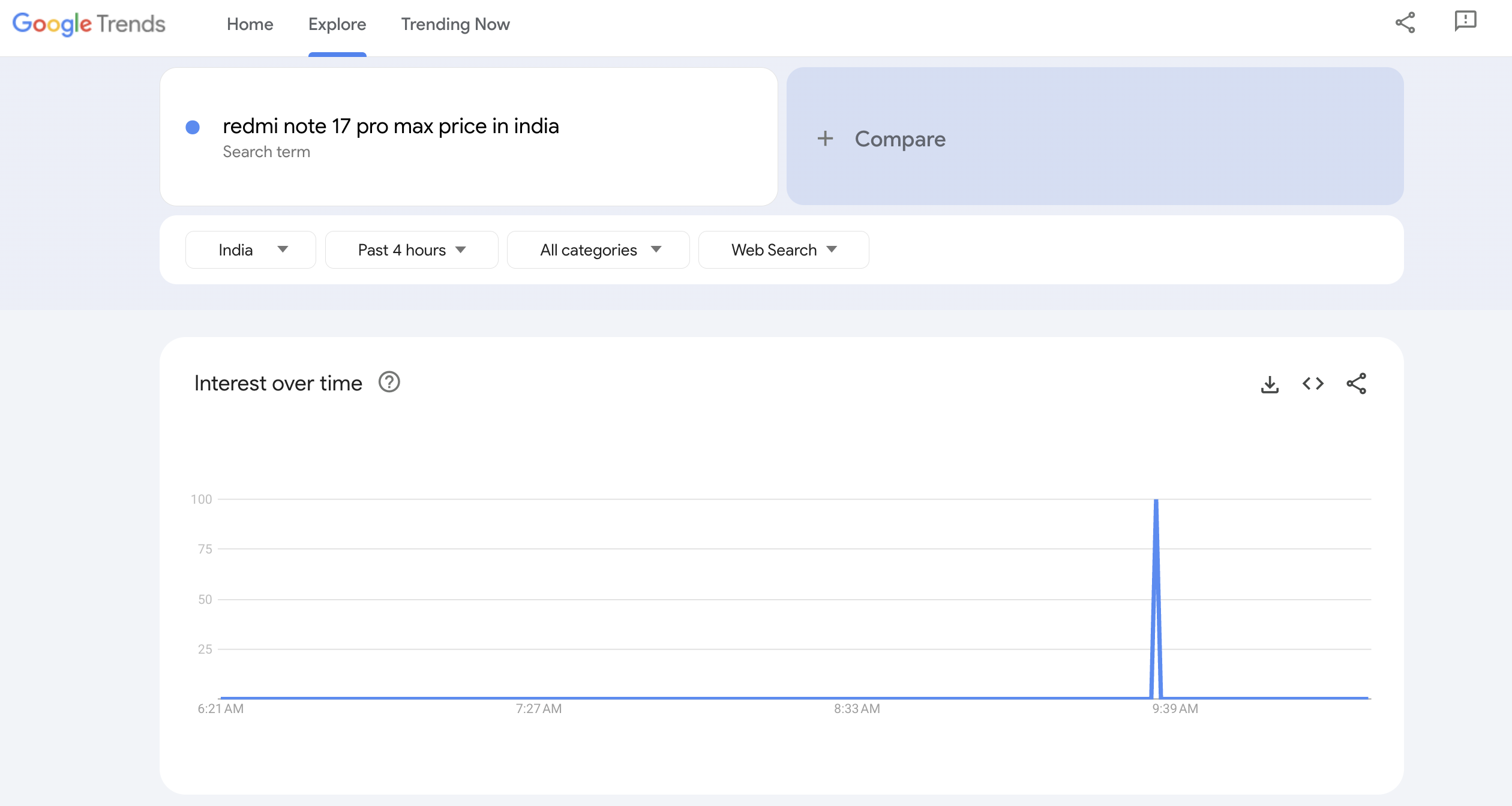
Task: Click the 6:21 AM axis label
Action: tap(221, 709)
